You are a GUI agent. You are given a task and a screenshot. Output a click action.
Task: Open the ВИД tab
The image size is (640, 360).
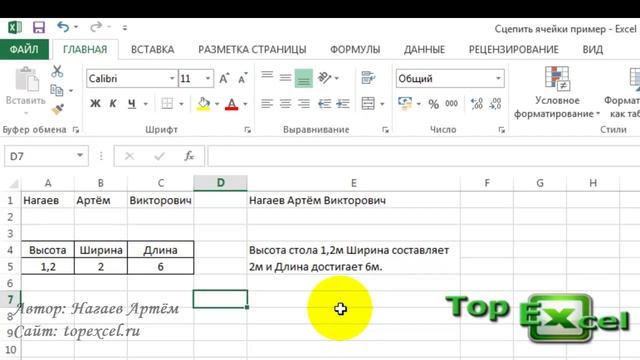593,49
